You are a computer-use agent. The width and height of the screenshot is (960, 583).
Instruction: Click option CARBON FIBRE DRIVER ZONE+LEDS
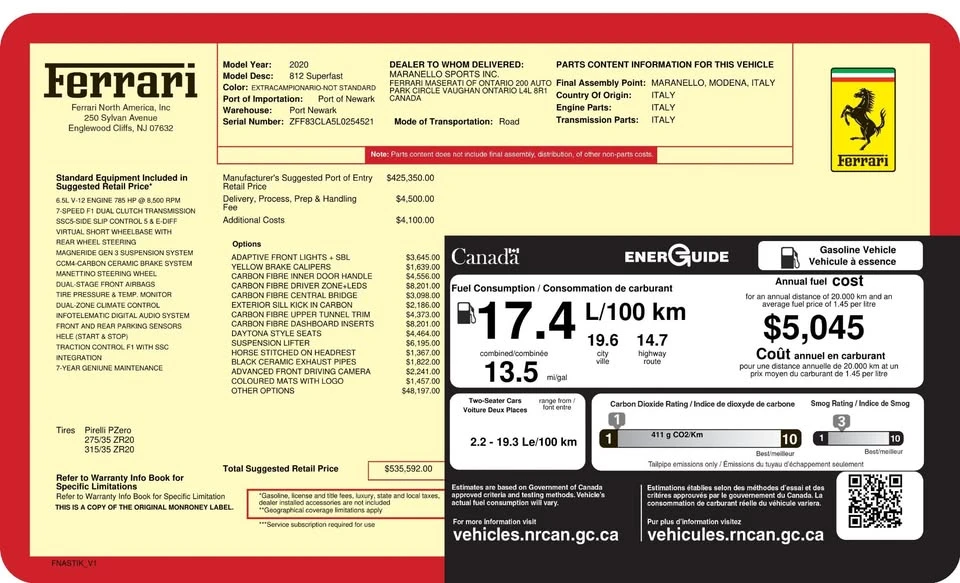299,286
